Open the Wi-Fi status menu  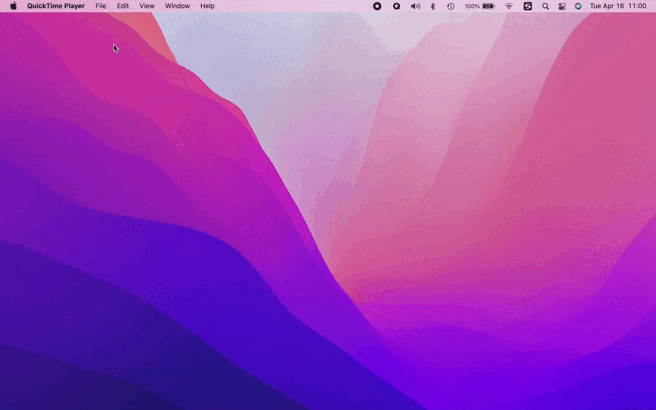509,6
